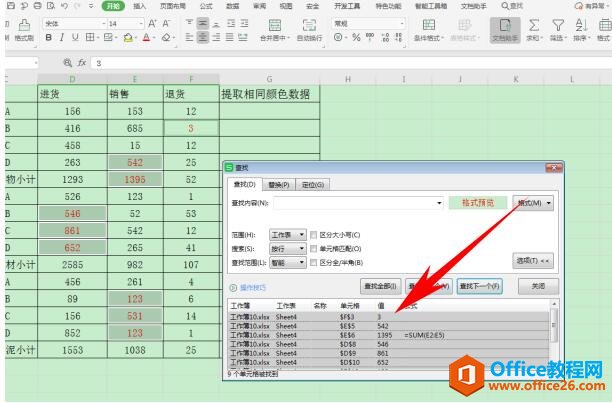Click the Save icon in quick access toolbar
The height and width of the screenshot is (403, 612).
click(x=11, y=6)
